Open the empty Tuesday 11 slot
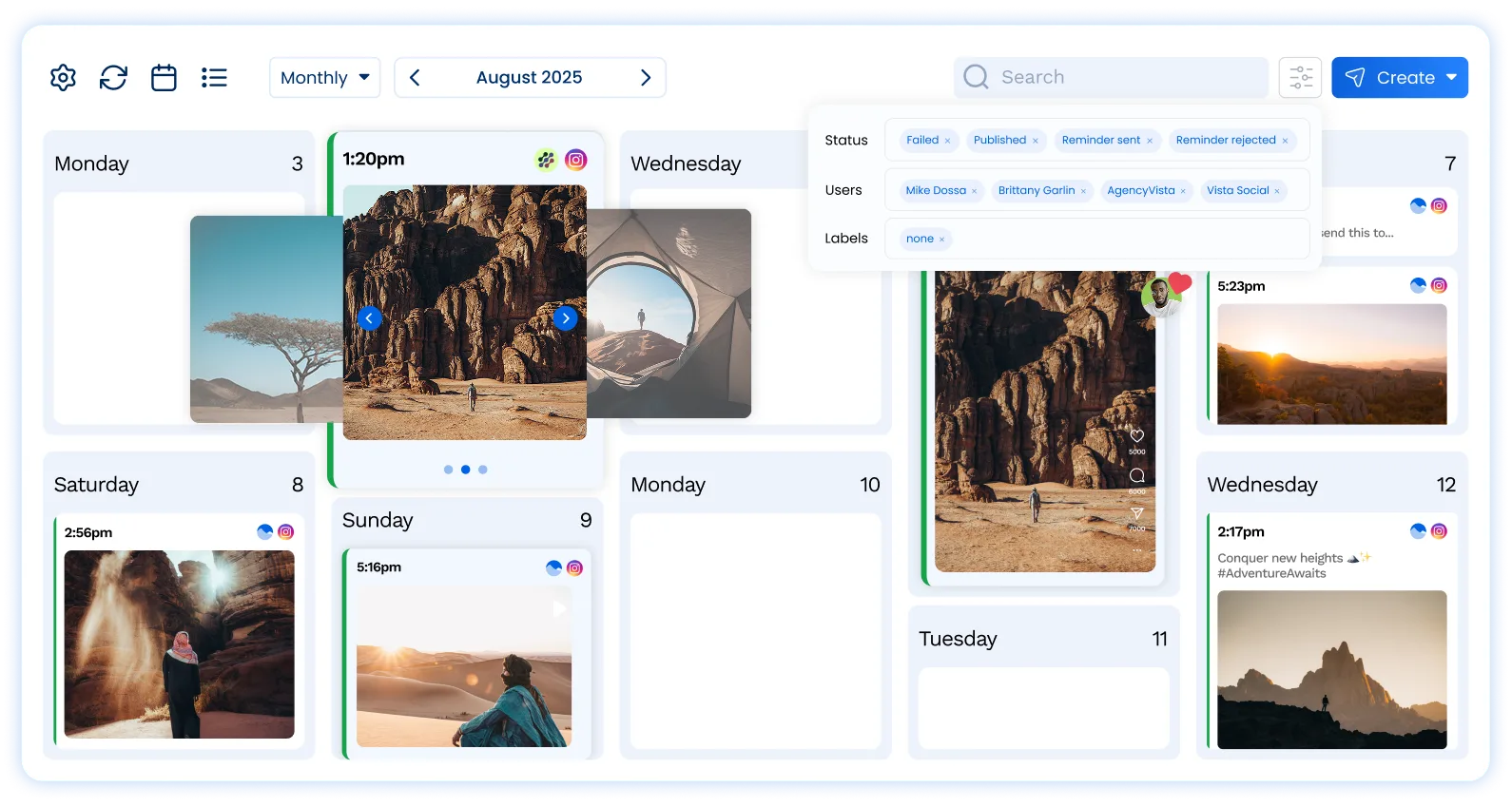This screenshot has height=807, width=1512. pos(1043,708)
